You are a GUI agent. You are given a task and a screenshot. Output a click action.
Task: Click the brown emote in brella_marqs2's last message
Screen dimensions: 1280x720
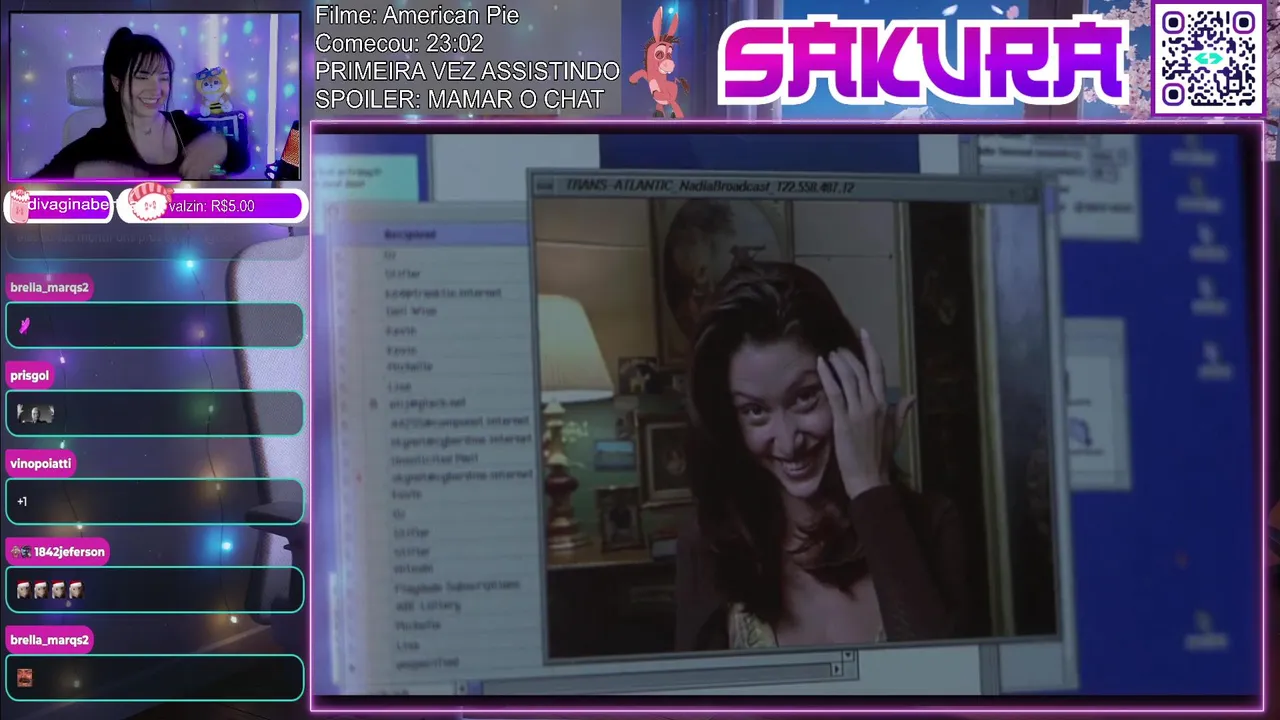25,678
